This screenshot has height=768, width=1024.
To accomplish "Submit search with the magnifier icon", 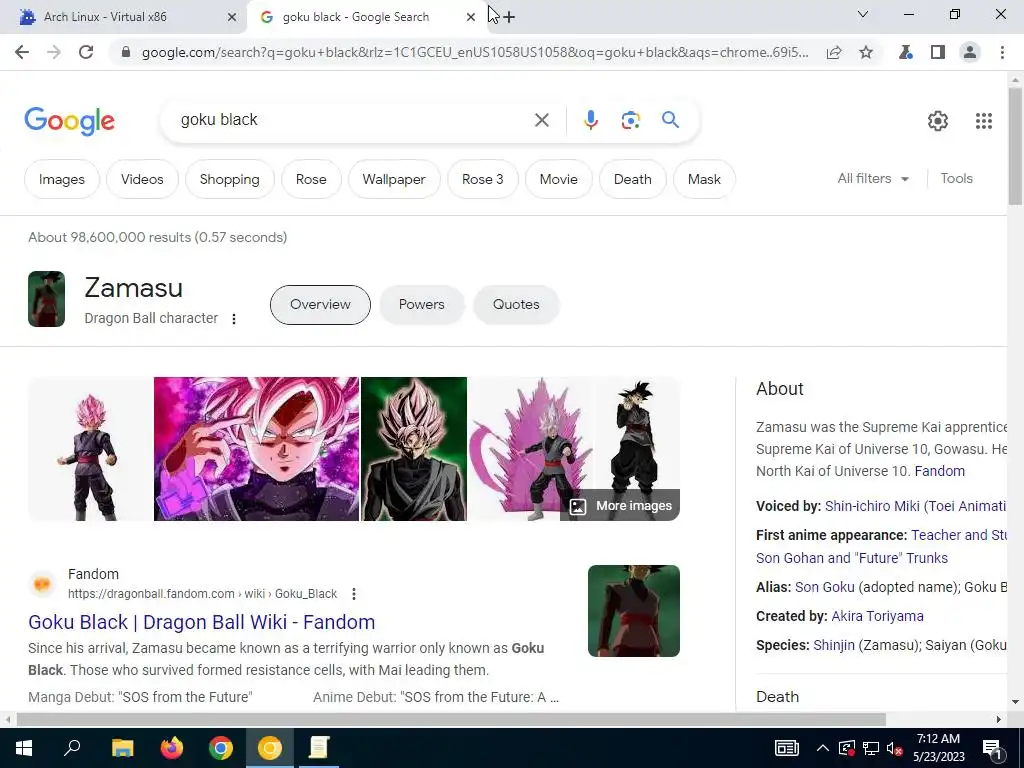I will coord(670,120).
